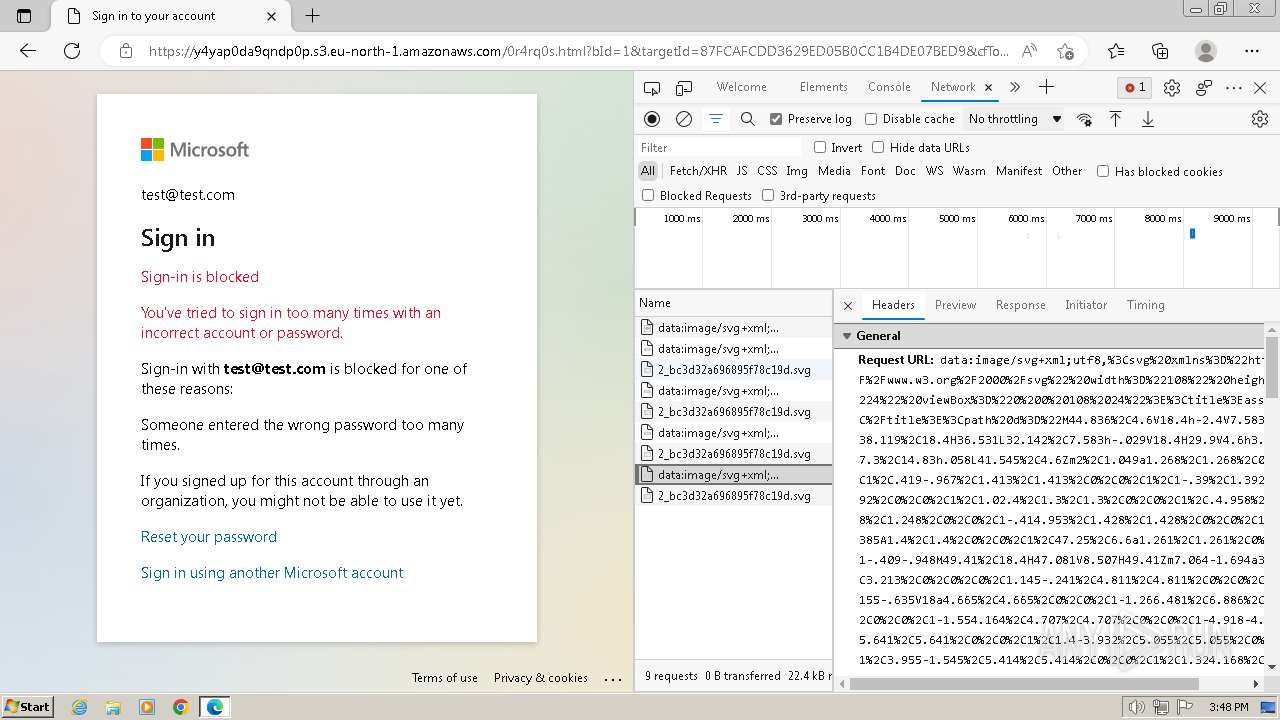Switch to the Console tab

(889, 87)
